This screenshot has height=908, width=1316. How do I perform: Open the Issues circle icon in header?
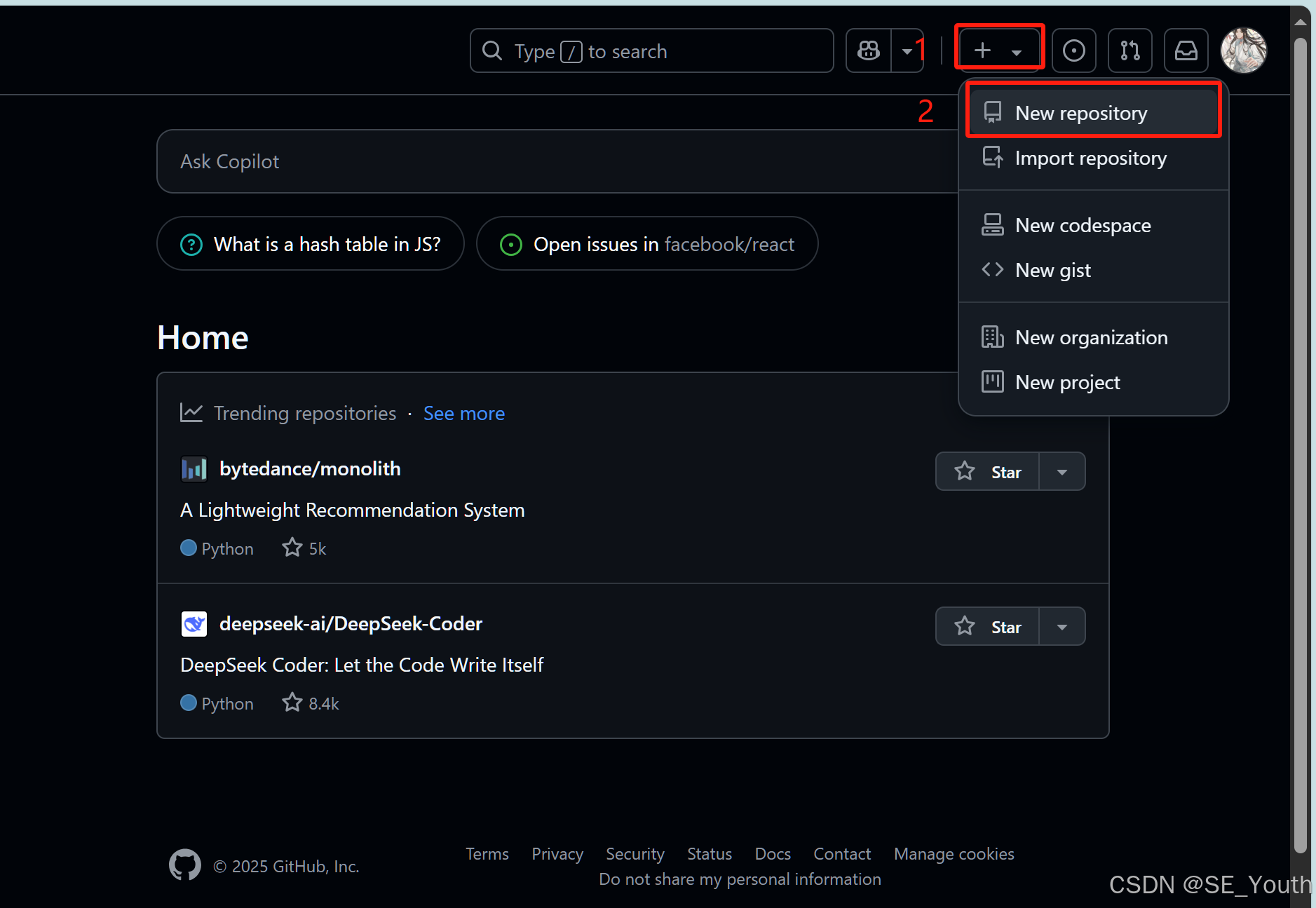coord(1073,50)
